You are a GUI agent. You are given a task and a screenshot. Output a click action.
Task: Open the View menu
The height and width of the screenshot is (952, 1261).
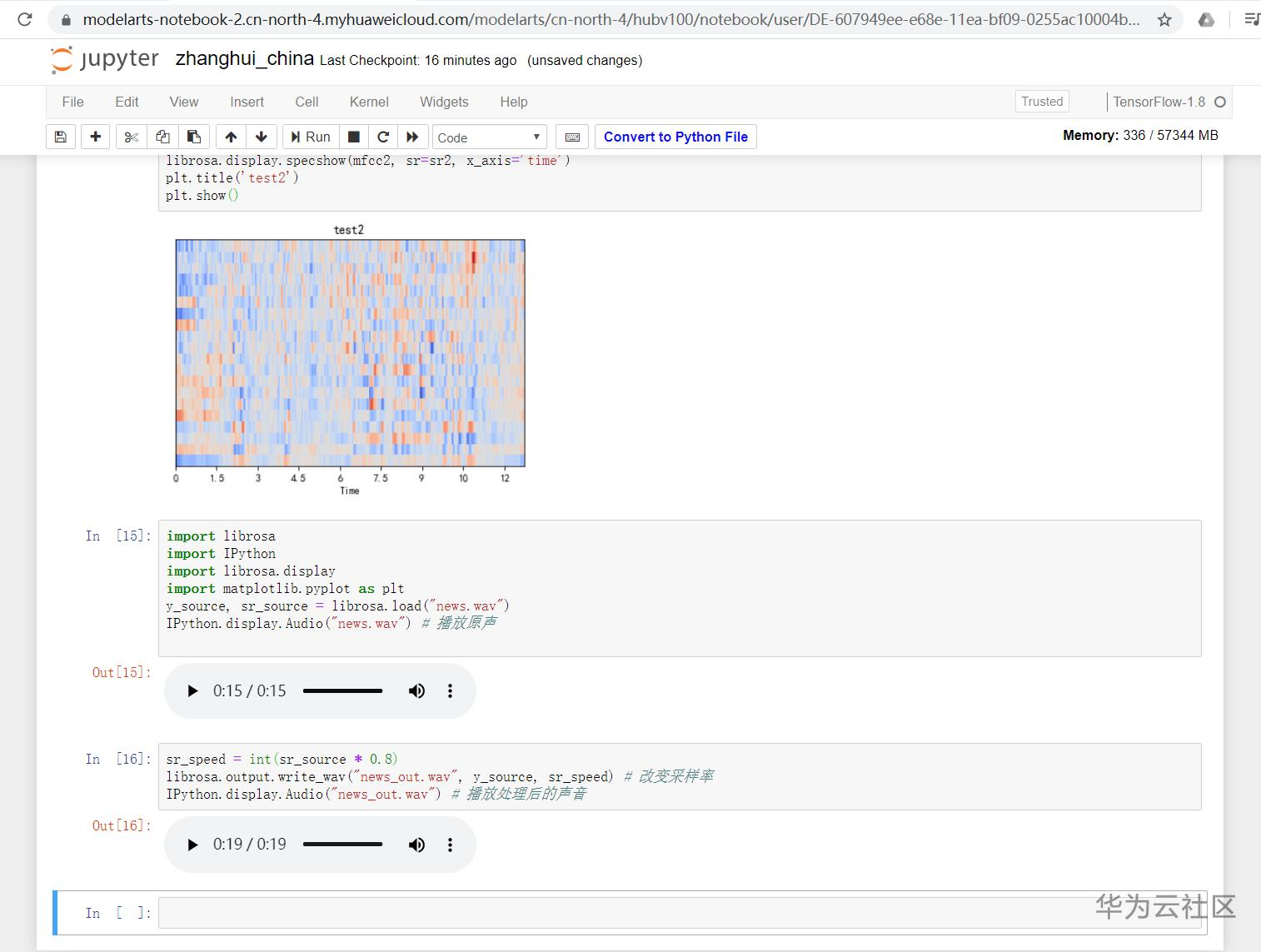tap(184, 102)
